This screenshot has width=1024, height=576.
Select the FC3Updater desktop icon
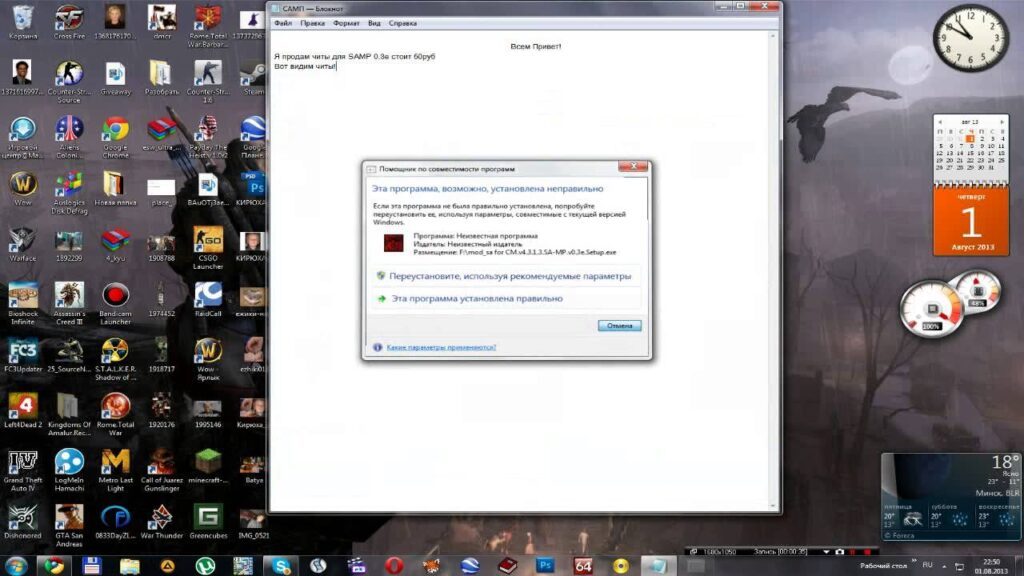tap(23, 356)
